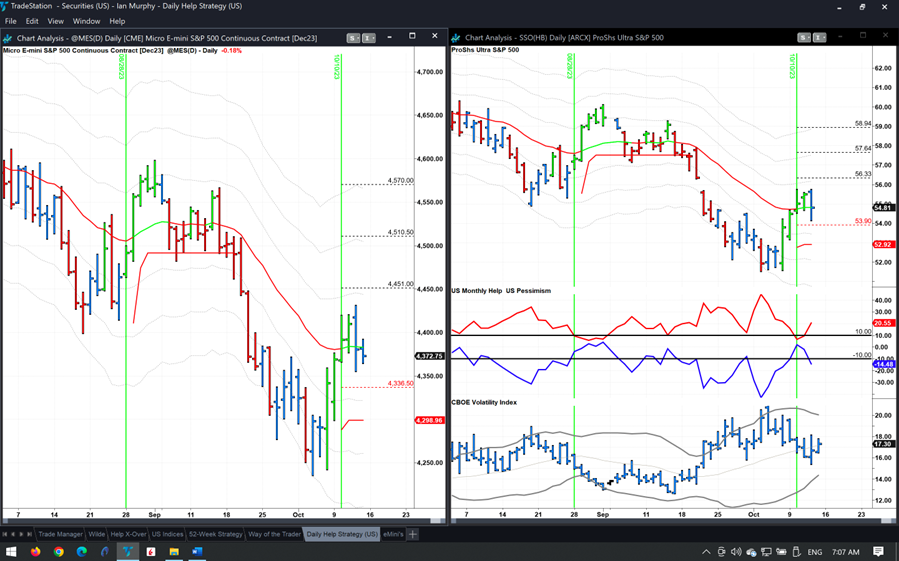899x561 pixels.
Task: Click the interval link 'I' button on MES chart
Action: pos(368,38)
